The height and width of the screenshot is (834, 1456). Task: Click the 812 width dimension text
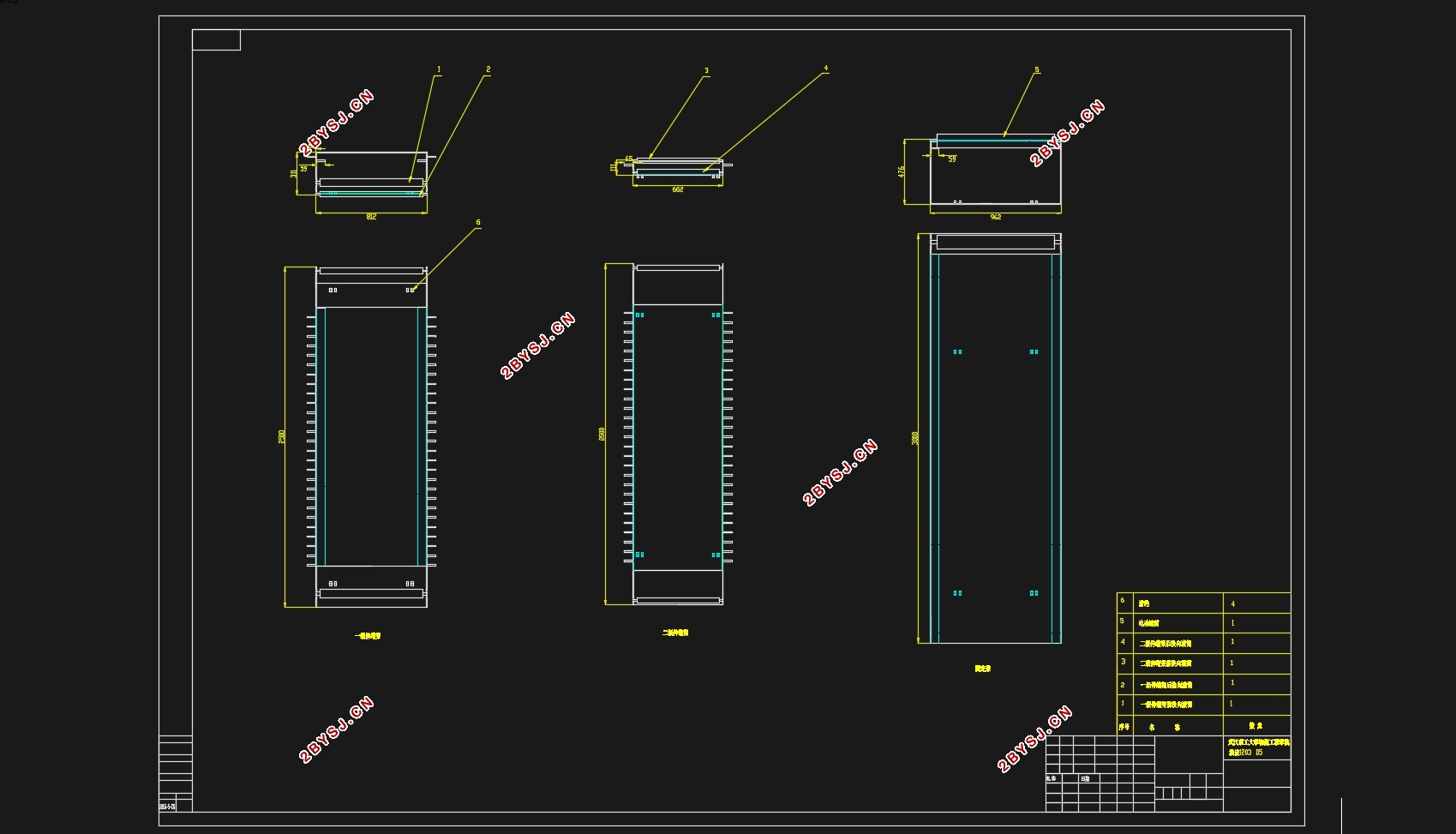pyautogui.click(x=371, y=217)
